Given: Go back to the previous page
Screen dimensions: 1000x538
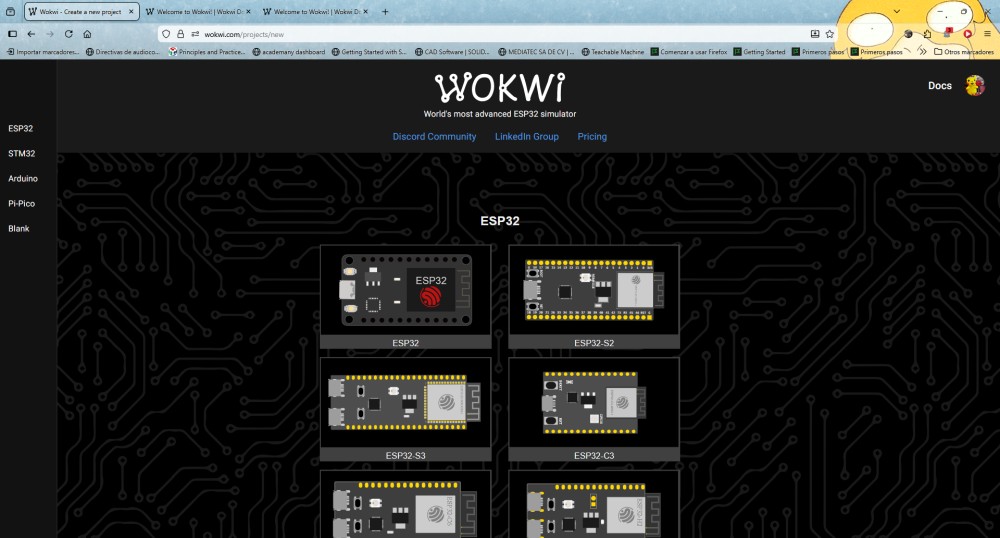Looking at the screenshot, I should point(31,34).
